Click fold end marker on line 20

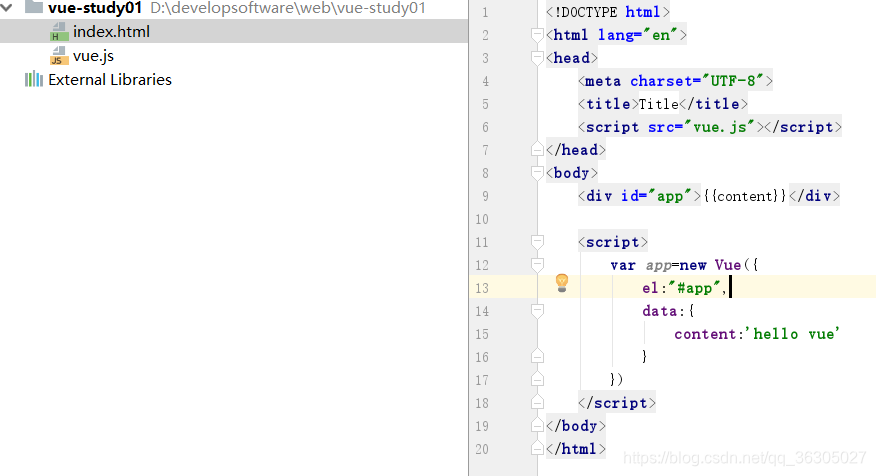click(x=537, y=449)
